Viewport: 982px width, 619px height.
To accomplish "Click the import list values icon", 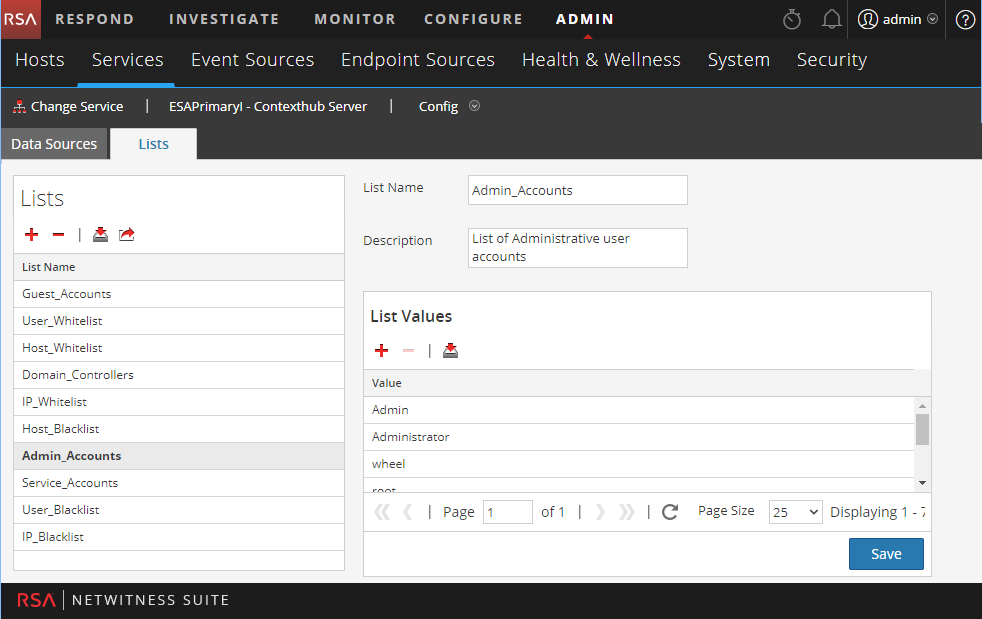I will [450, 350].
